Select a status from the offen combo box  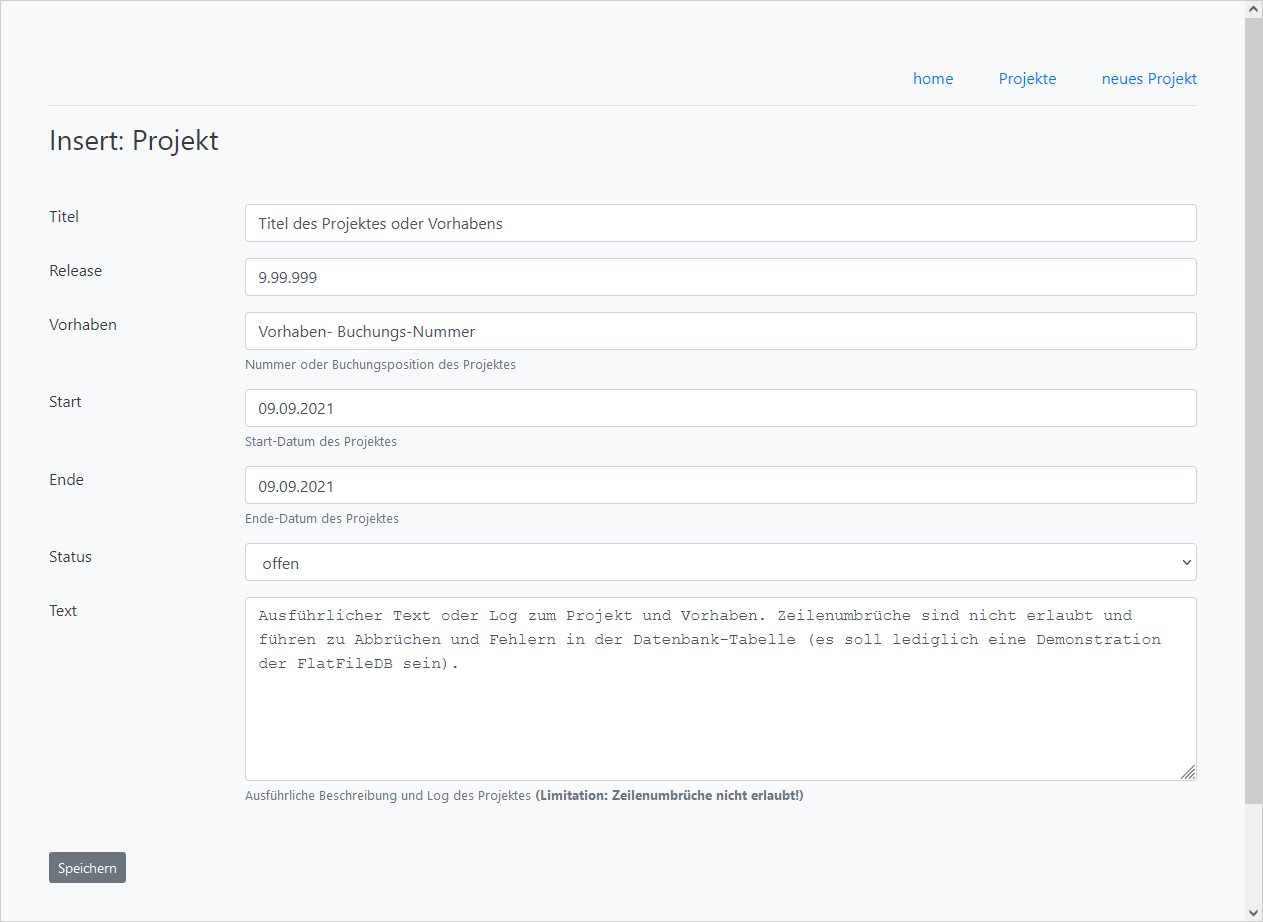pyautogui.click(x=720, y=562)
